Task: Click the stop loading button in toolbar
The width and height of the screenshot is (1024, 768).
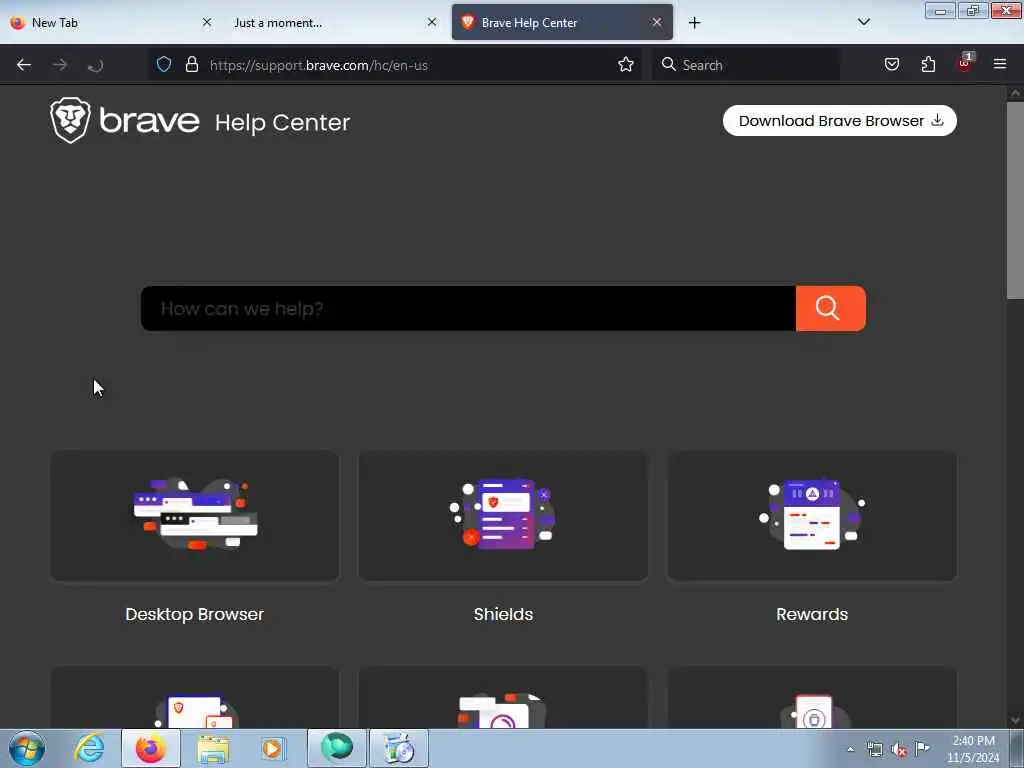Action: [x=95, y=65]
